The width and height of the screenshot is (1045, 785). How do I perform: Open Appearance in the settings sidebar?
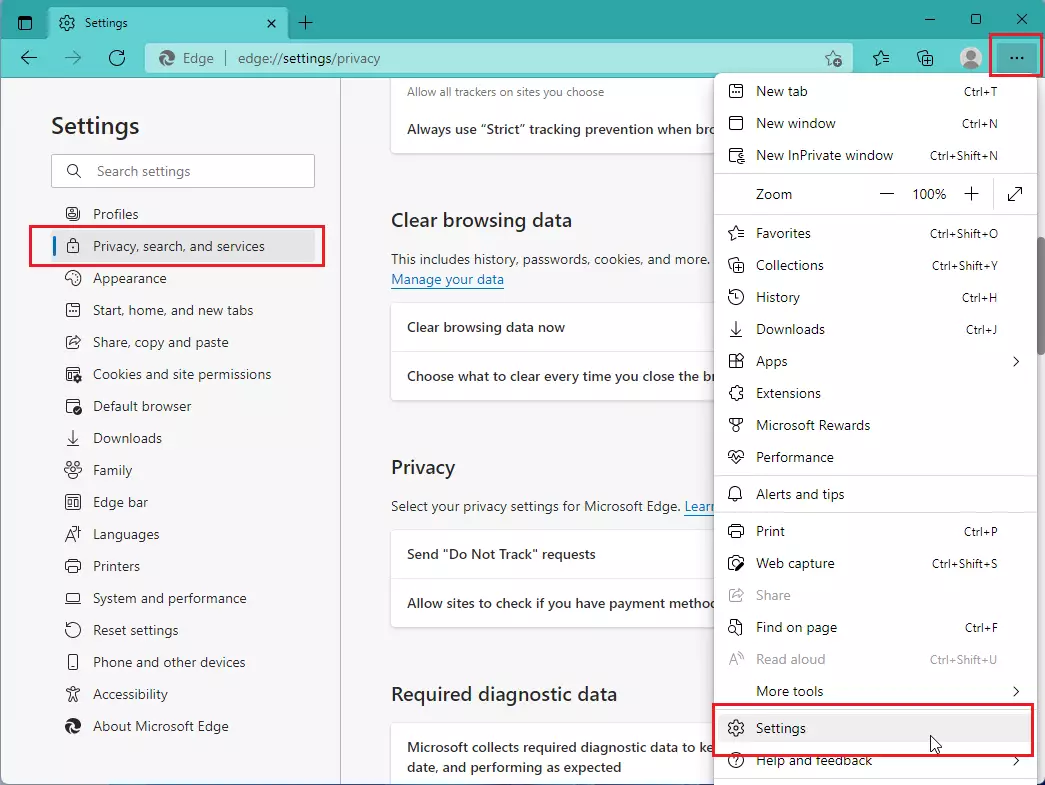point(130,278)
